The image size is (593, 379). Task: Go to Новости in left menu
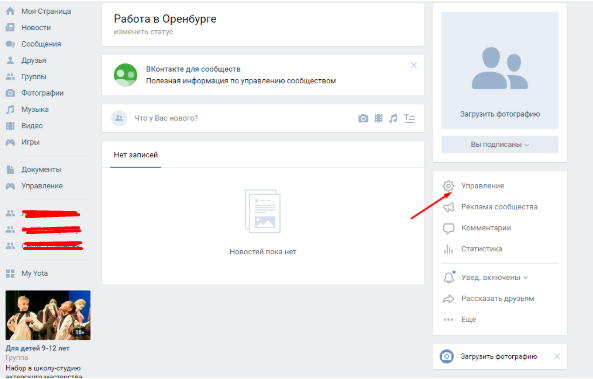[36, 28]
